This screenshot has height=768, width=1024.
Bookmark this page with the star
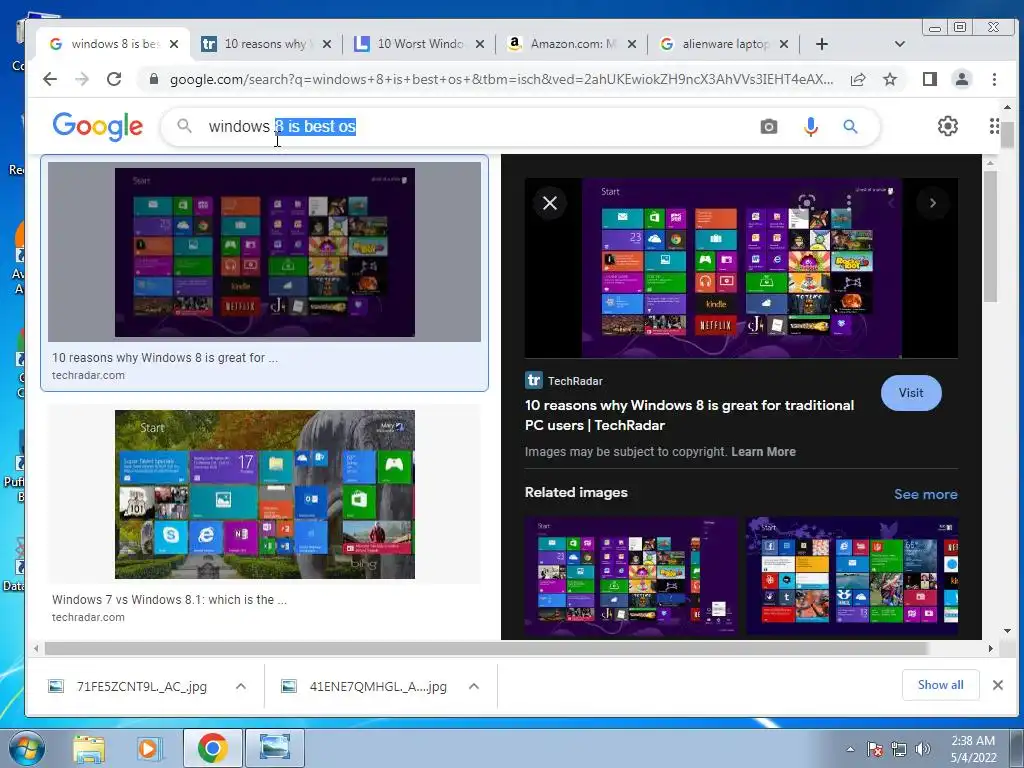[x=890, y=80]
